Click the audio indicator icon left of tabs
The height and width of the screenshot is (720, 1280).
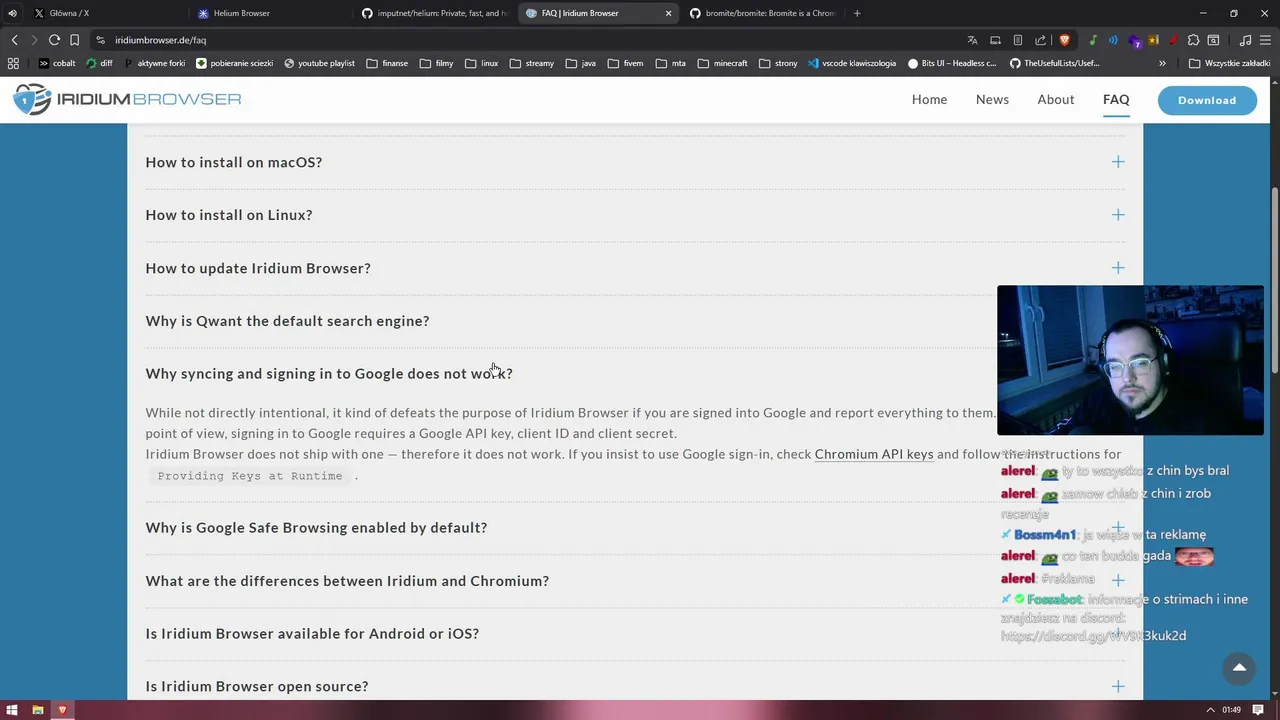12,13
